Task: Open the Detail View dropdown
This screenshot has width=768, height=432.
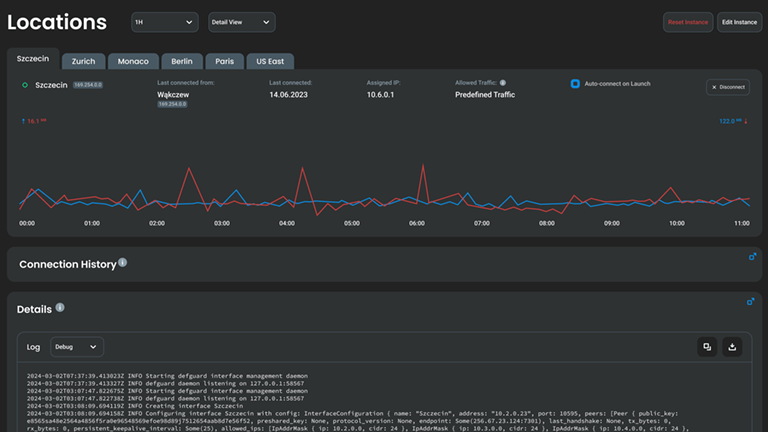Action: pyautogui.click(x=240, y=22)
